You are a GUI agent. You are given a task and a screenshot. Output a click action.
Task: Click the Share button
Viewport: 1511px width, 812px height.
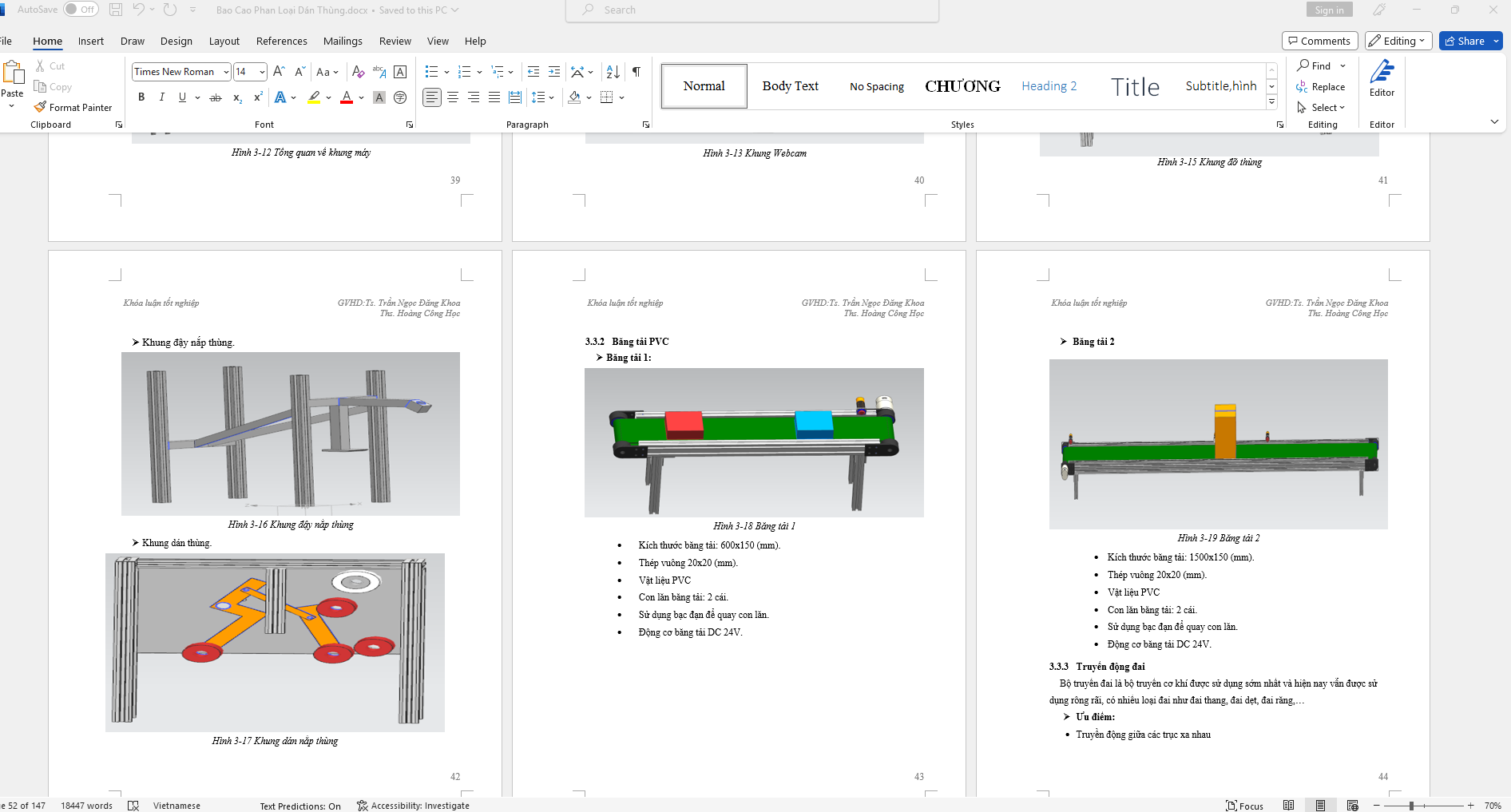(x=1465, y=41)
